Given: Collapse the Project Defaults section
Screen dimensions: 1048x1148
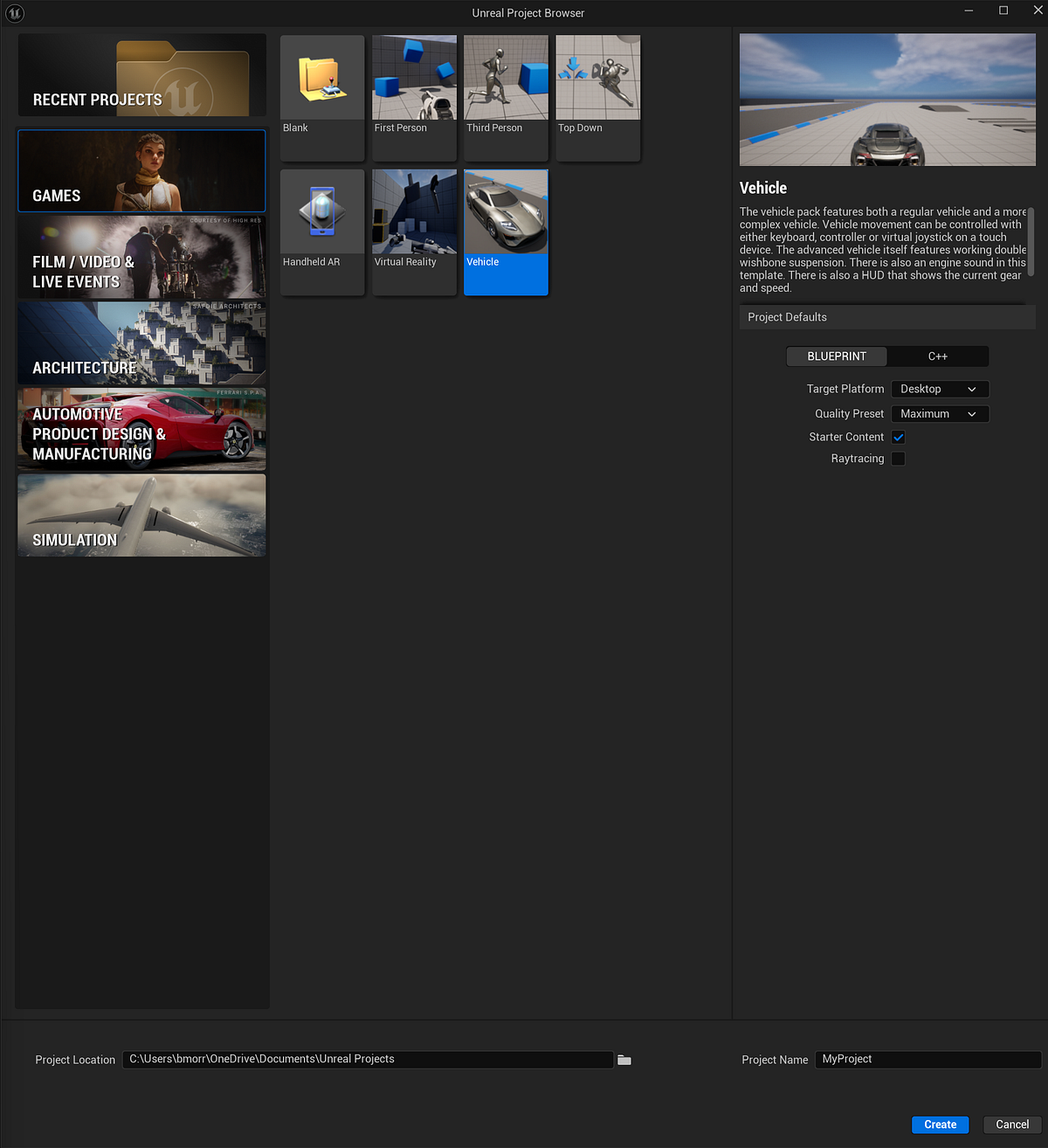Looking at the screenshot, I should [x=886, y=316].
